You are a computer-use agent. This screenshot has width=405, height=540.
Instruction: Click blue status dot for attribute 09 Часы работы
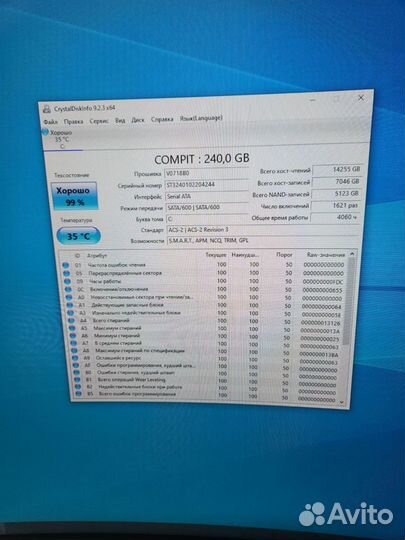point(68,281)
